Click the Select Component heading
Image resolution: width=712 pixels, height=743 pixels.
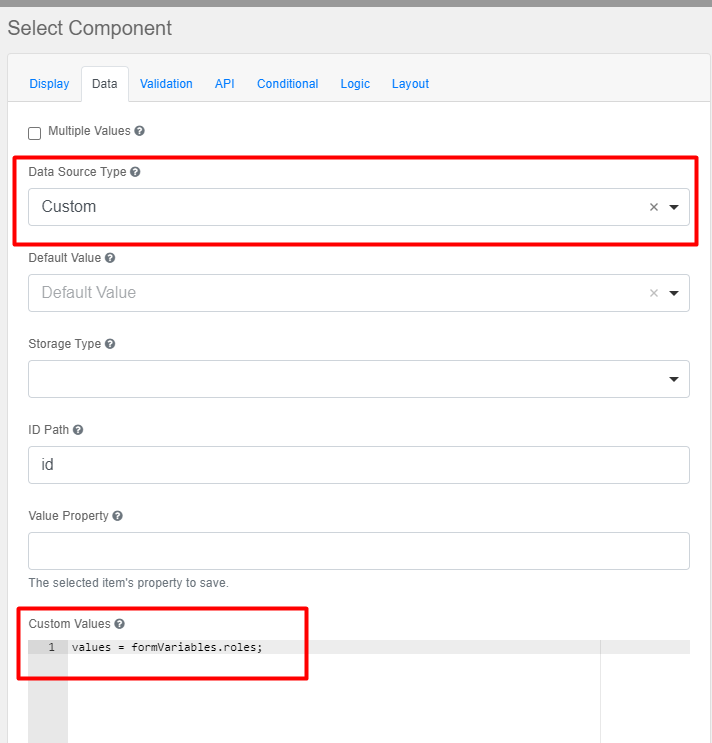[x=90, y=28]
